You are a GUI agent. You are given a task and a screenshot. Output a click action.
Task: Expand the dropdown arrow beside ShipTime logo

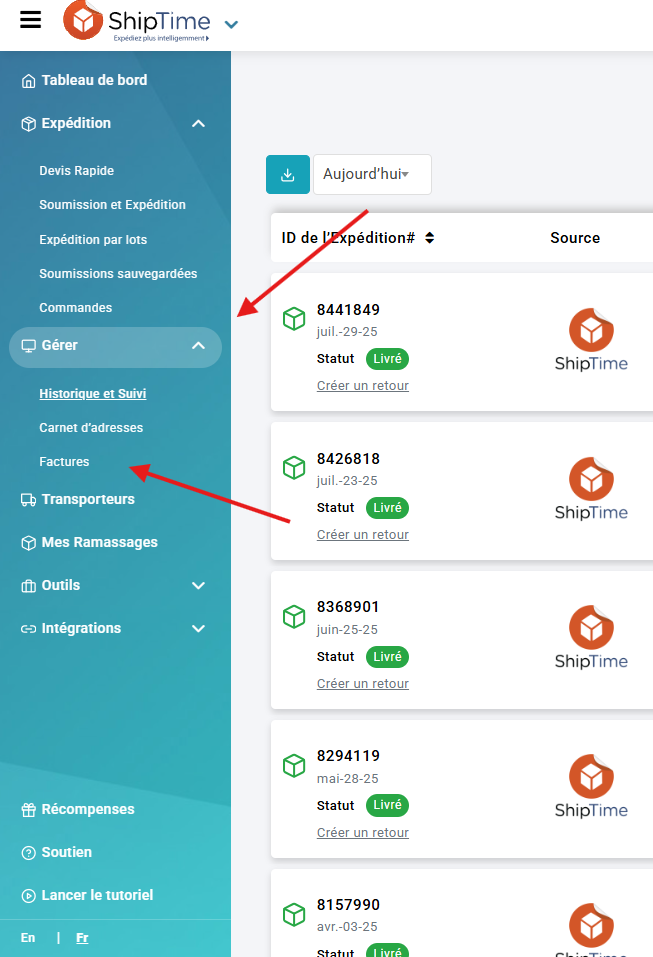[231, 24]
